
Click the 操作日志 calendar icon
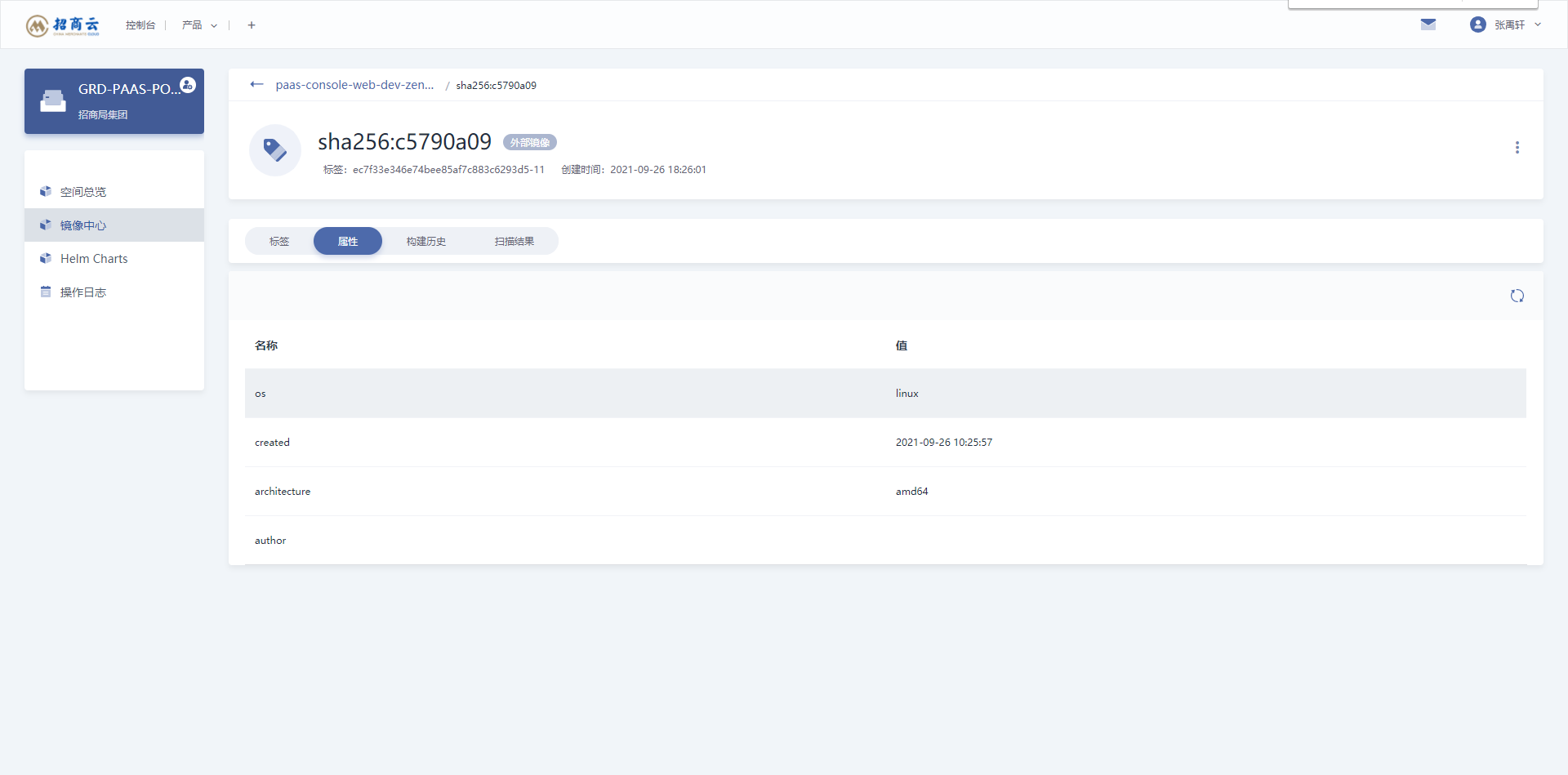coord(46,292)
